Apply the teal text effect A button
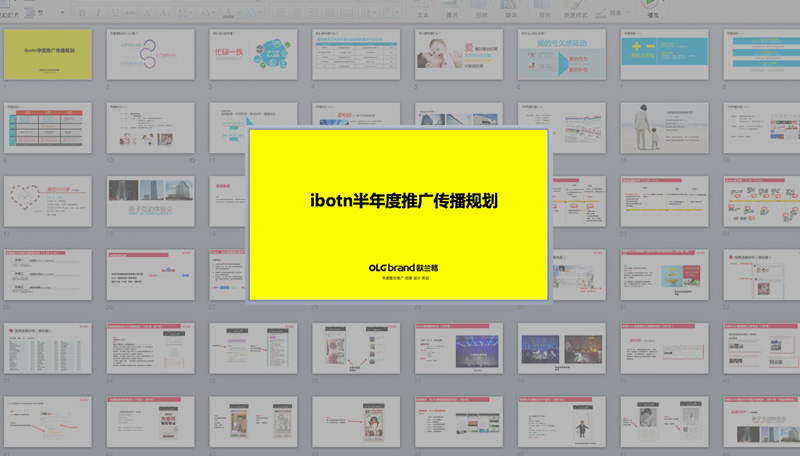 point(251,13)
